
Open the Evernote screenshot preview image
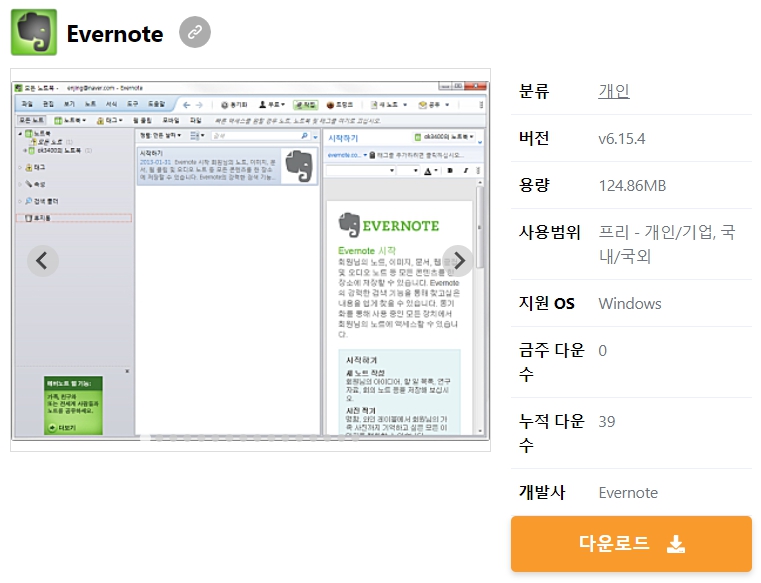(250, 260)
